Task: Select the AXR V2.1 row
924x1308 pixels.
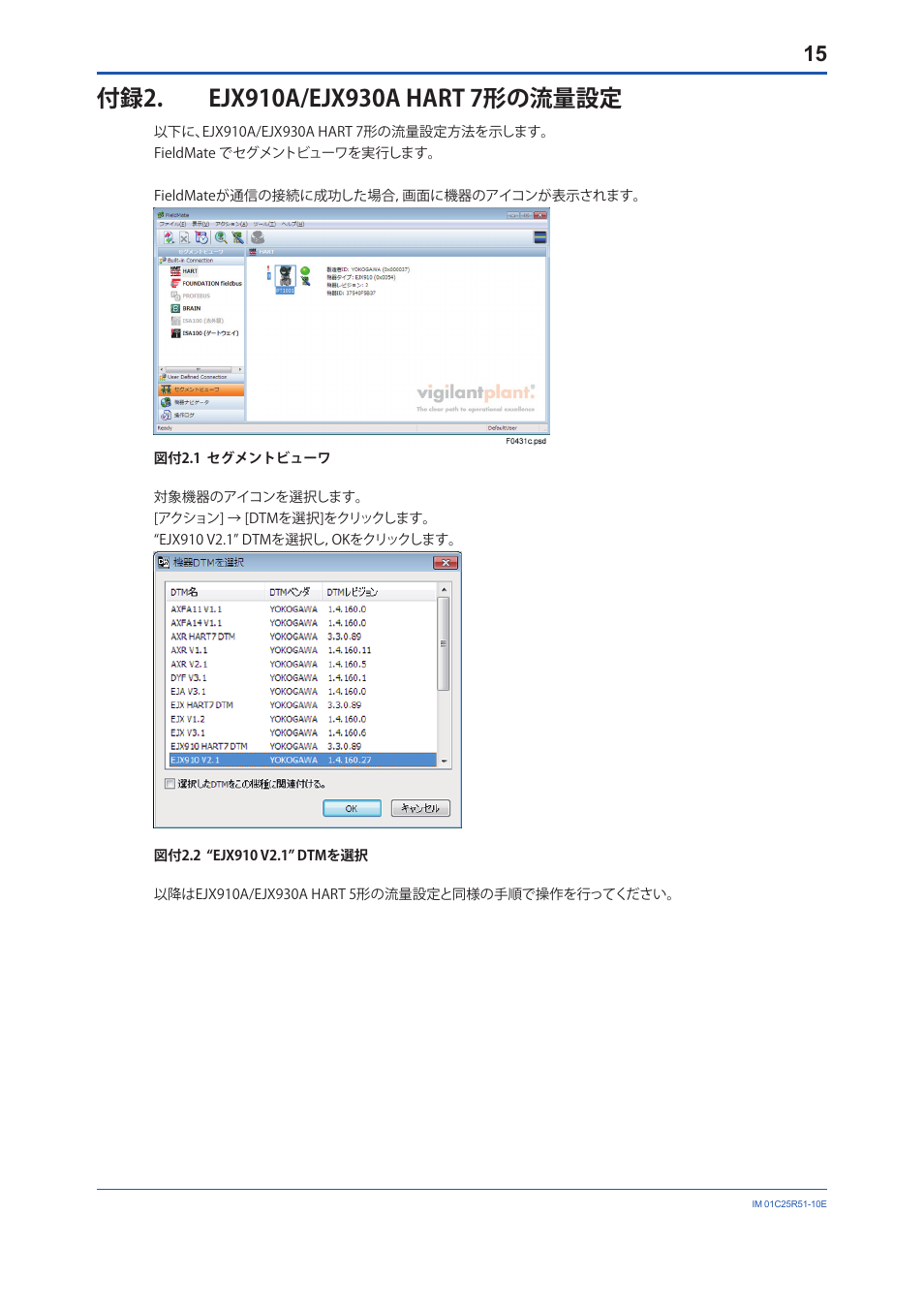Action: click(302, 665)
